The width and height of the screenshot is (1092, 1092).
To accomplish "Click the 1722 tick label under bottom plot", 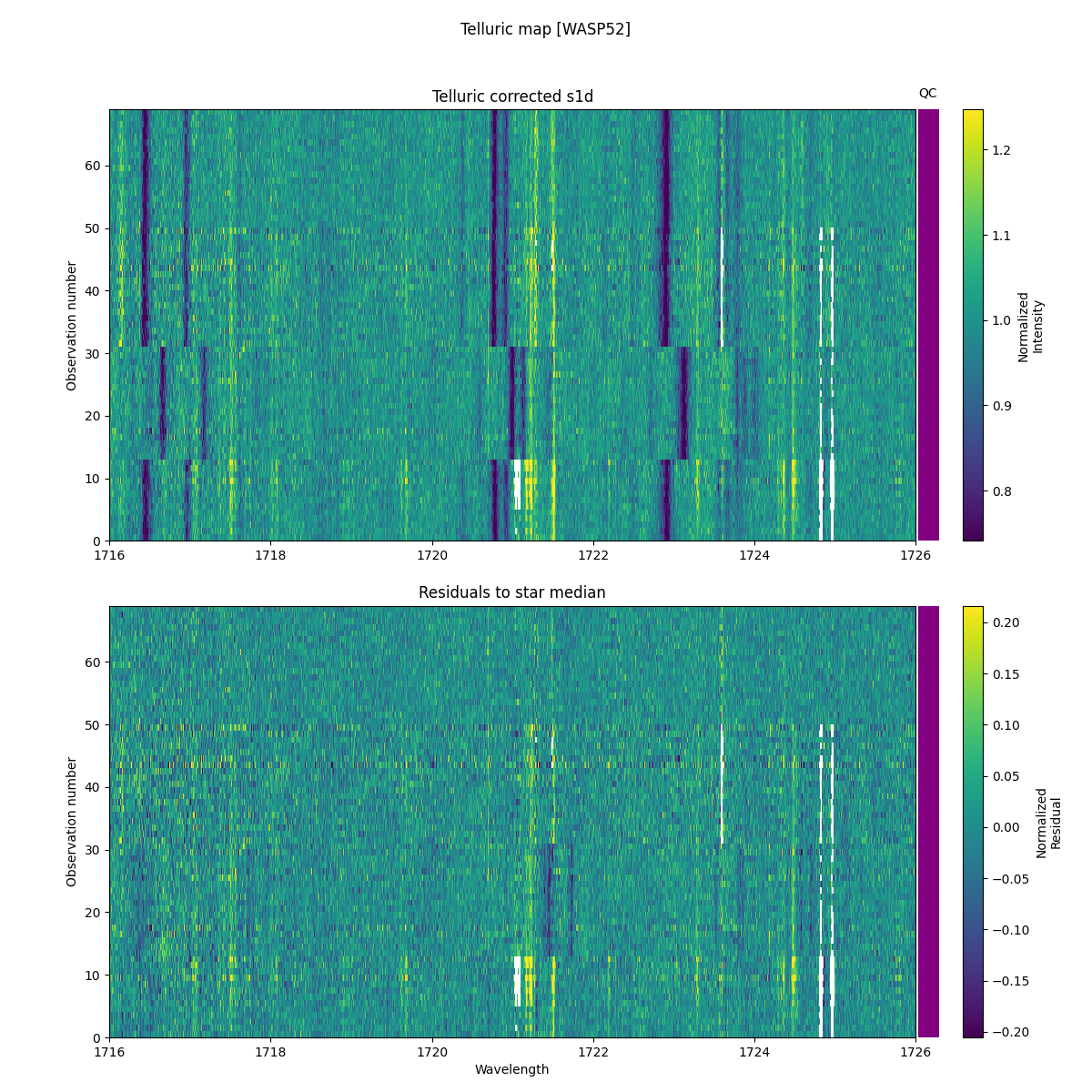I will (592, 1052).
